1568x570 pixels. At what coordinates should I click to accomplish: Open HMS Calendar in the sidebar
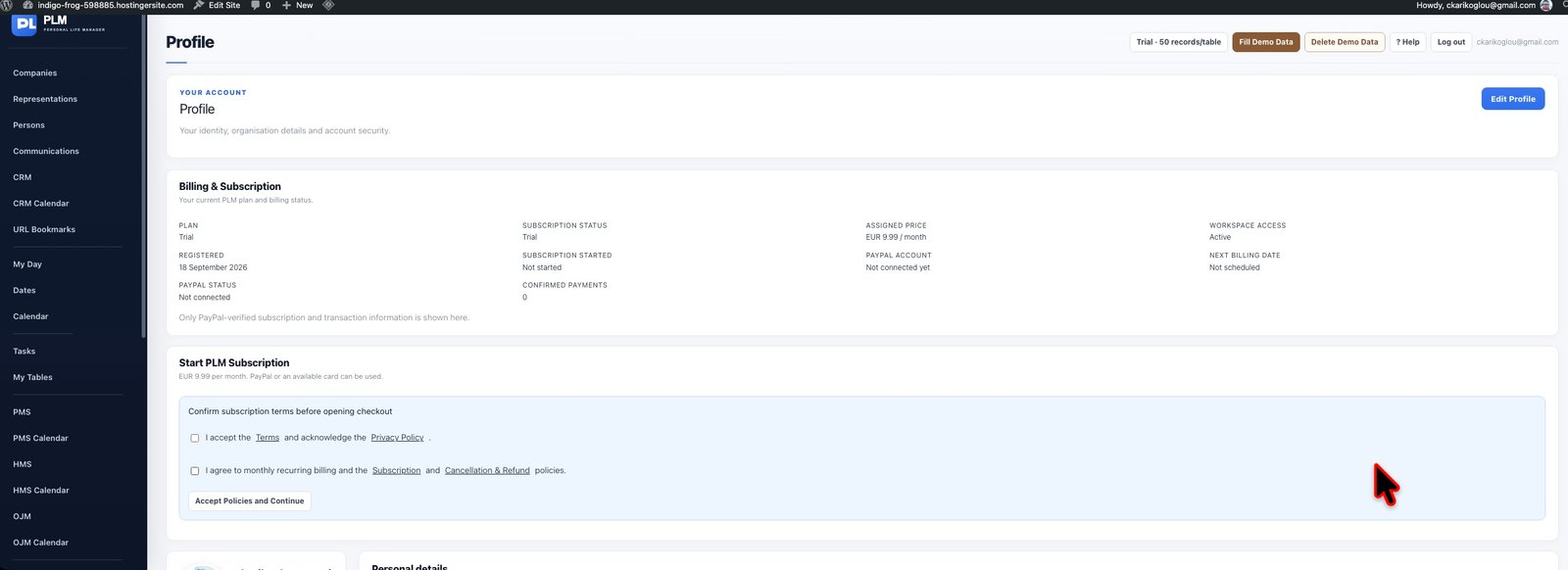[x=41, y=491]
